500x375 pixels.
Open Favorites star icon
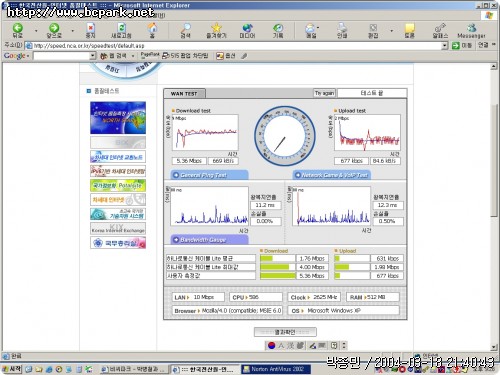pos(216,30)
